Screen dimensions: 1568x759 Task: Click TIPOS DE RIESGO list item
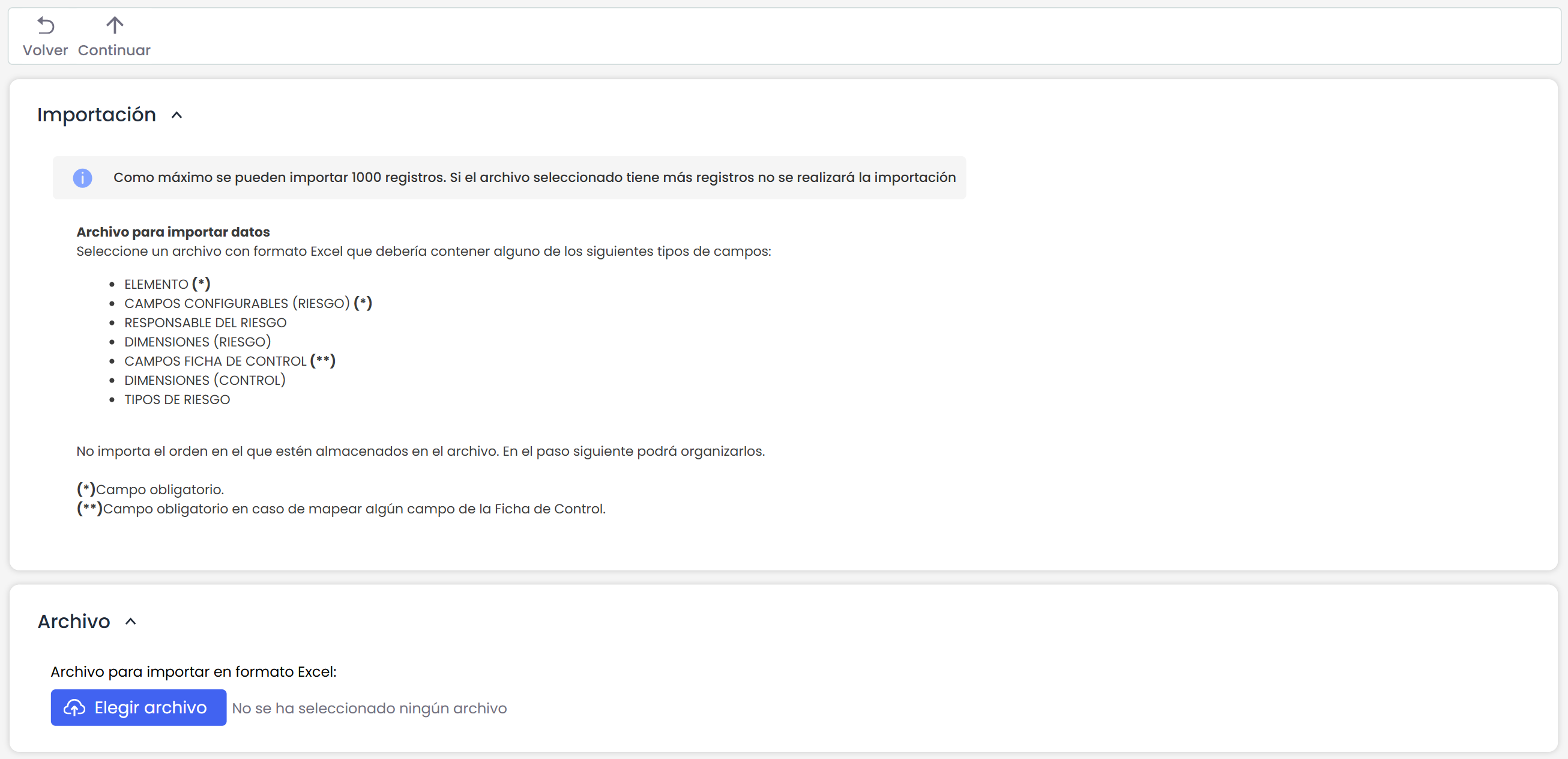[x=177, y=399]
